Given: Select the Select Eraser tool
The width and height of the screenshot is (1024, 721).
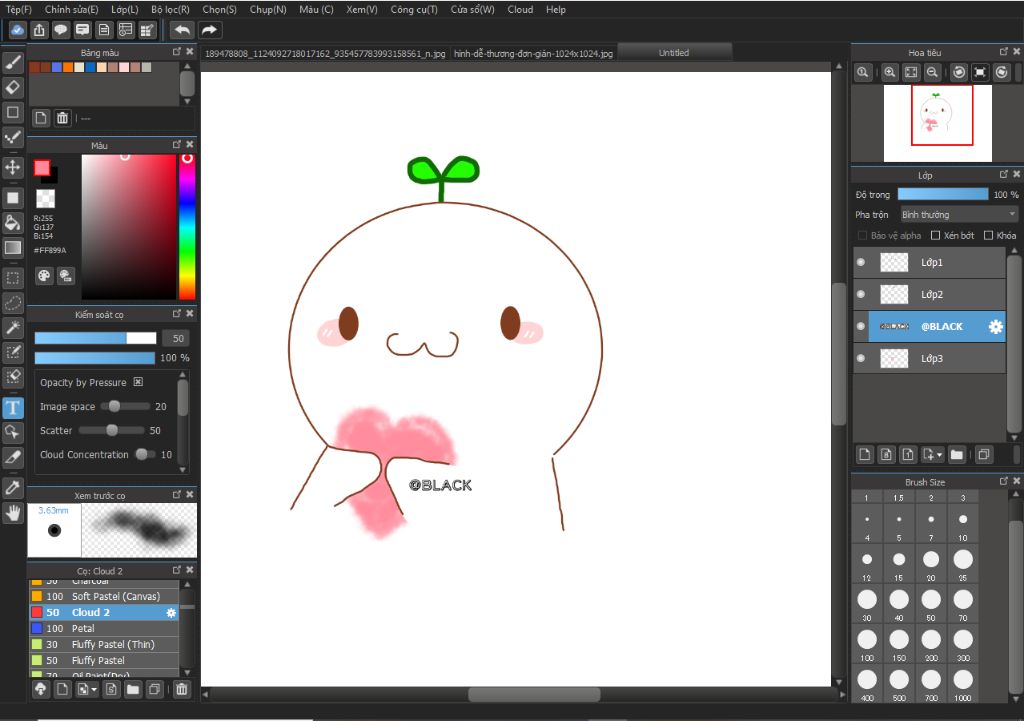Looking at the screenshot, I should 13,377.
